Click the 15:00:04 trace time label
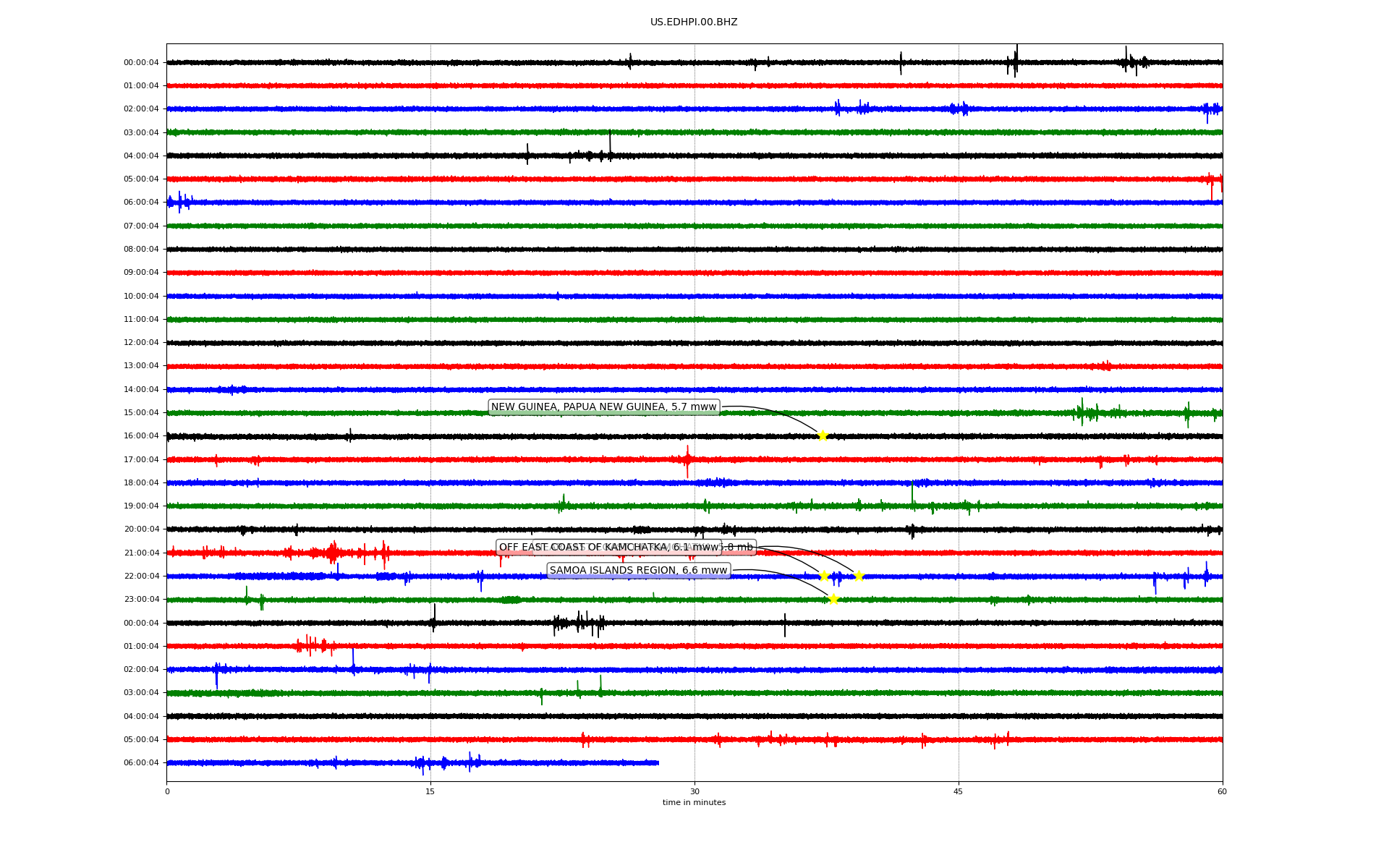 point(141,413)
